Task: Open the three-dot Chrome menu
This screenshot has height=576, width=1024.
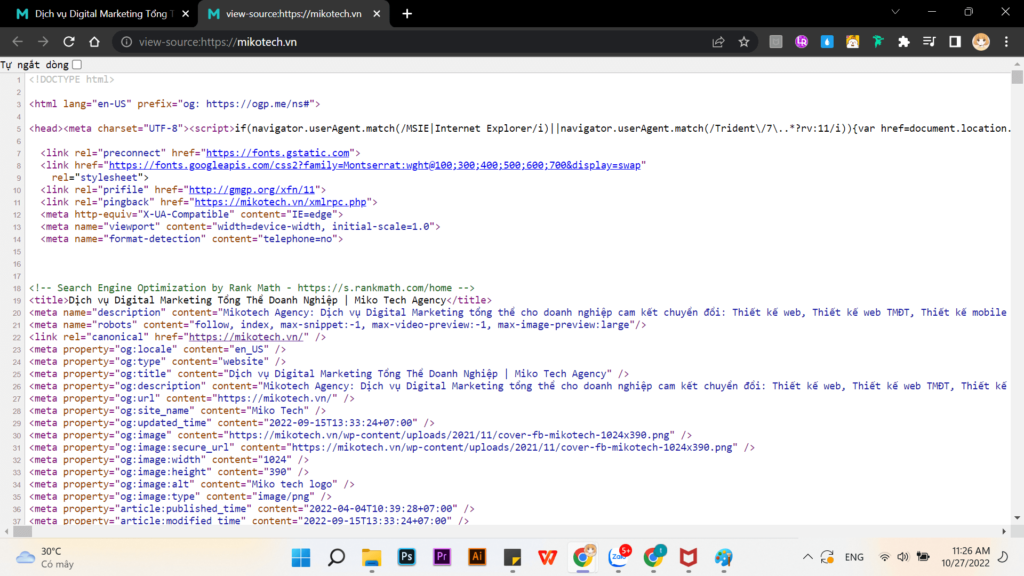Action: tap(1006, 42)
